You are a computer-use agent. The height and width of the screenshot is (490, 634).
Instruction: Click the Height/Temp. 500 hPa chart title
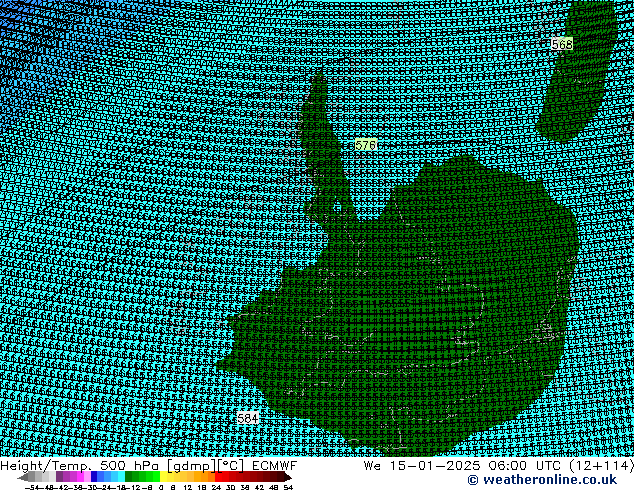click(80, 466)
